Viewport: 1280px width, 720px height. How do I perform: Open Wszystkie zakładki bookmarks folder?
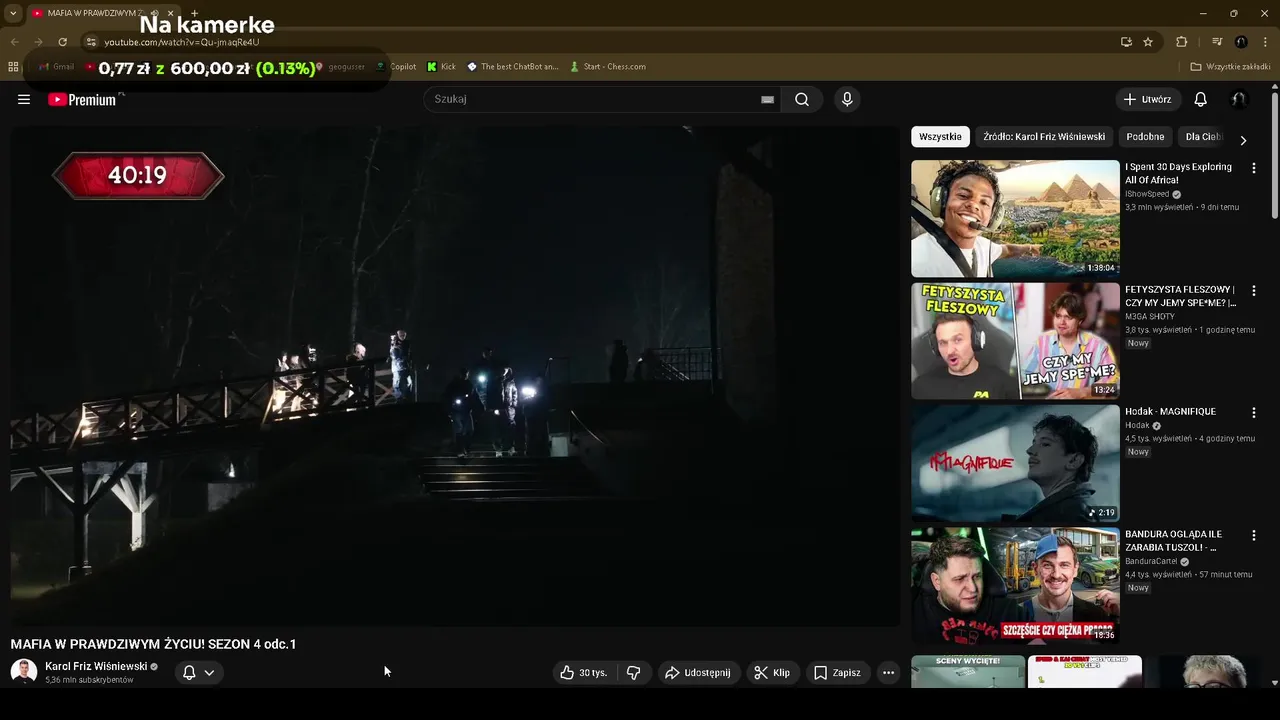(x=1230, y=67)
